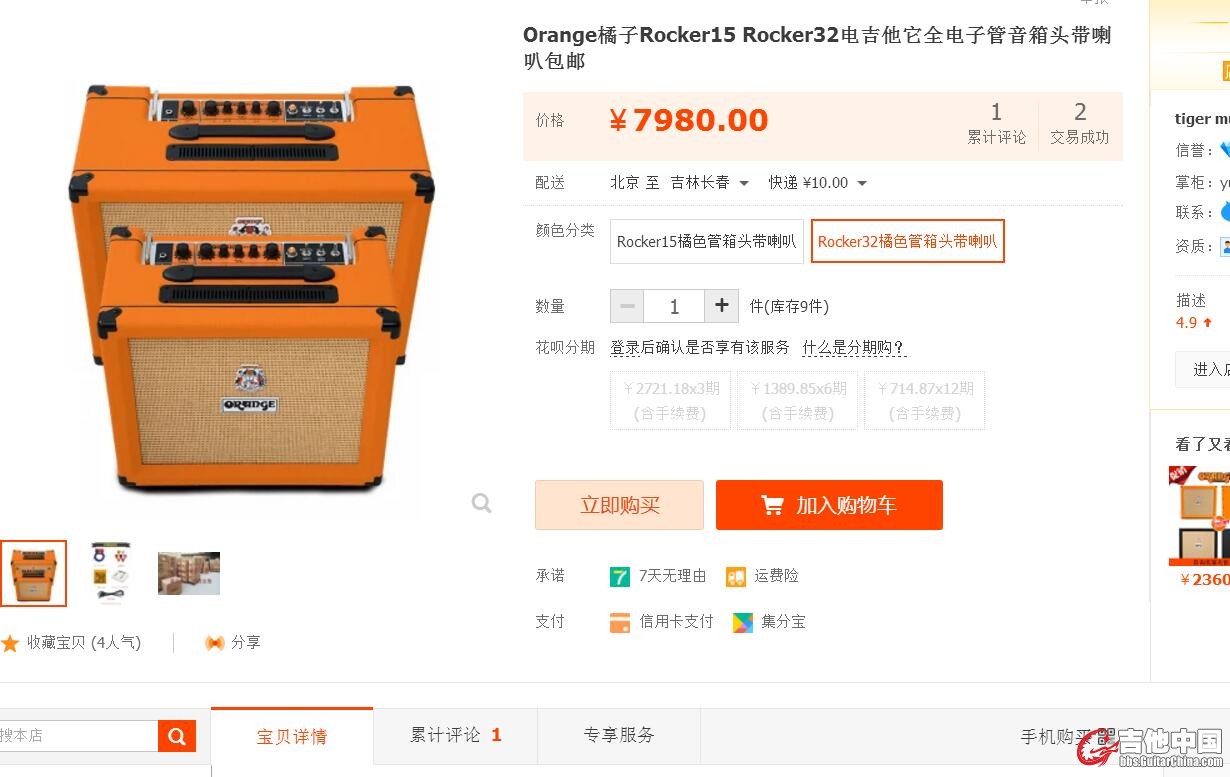Image resolution: width=1230 pixels, height=777 pixels.
Task: Select the packed boxes thumbnail image
Action: click(x=189, y=573)
